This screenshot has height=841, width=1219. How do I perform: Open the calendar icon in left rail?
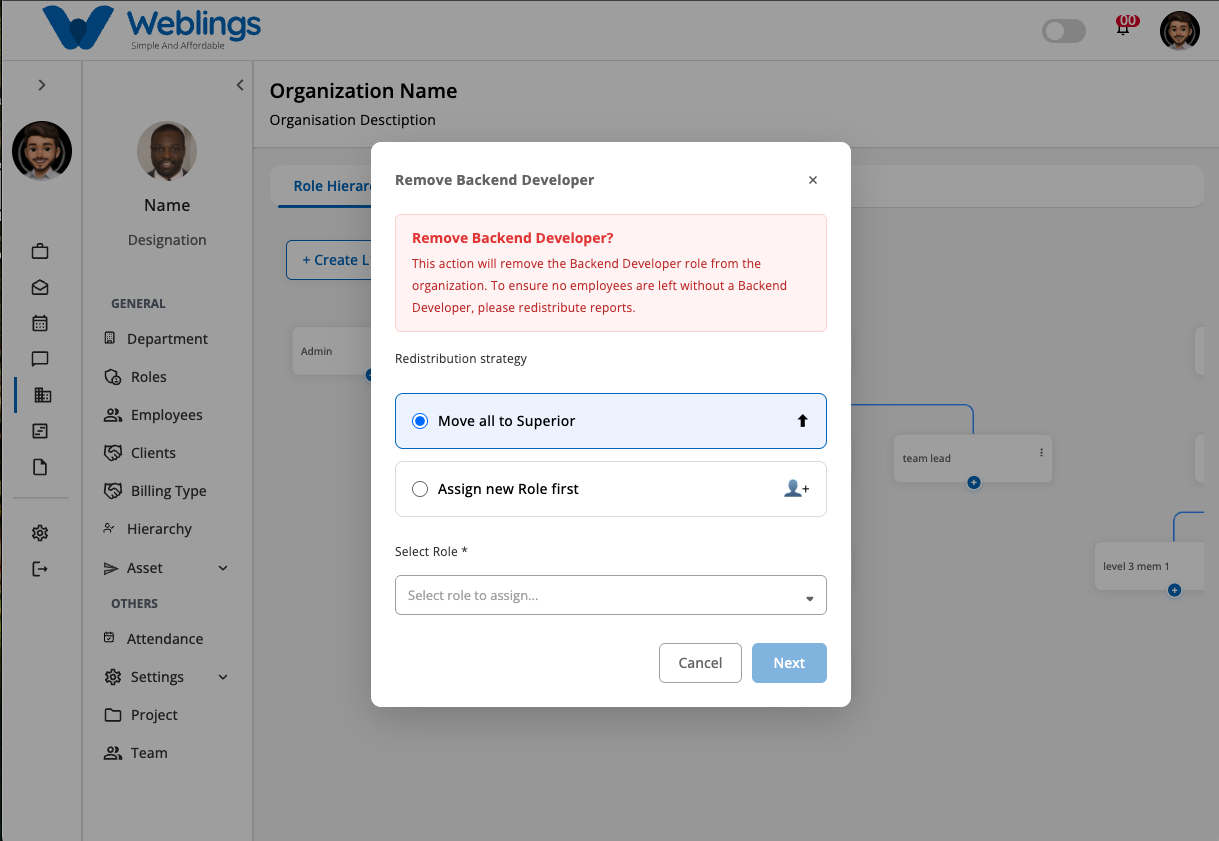click(40, 323)
